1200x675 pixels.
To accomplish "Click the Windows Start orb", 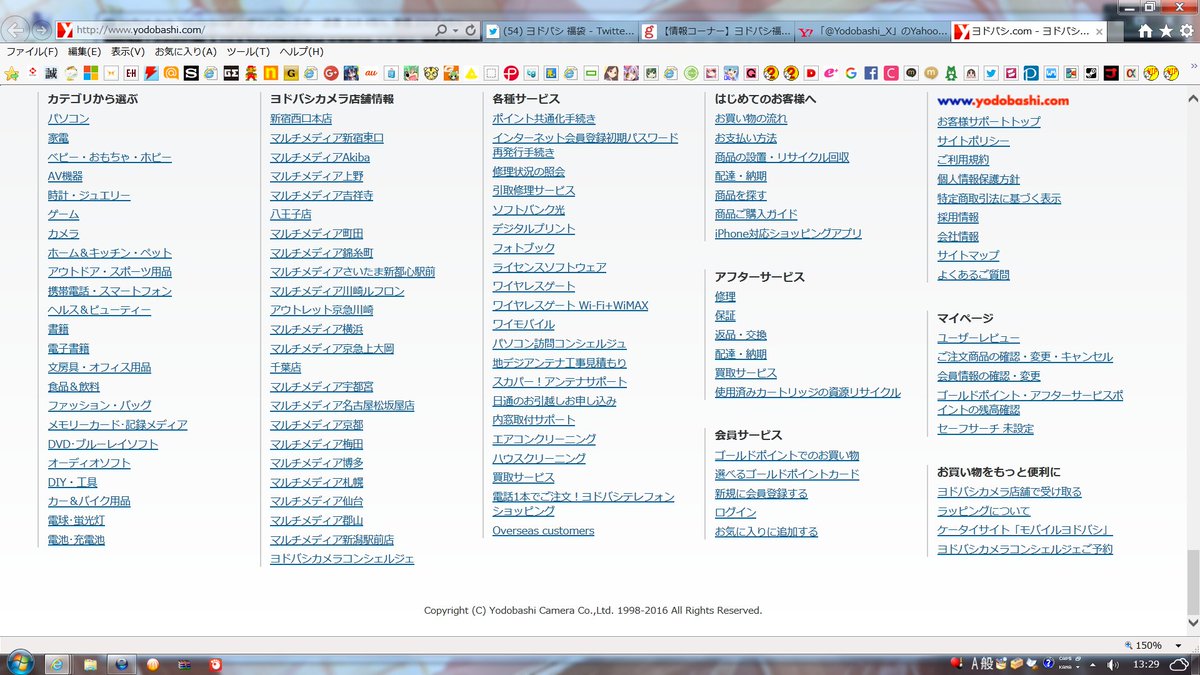I will click(x=19, y=664).
